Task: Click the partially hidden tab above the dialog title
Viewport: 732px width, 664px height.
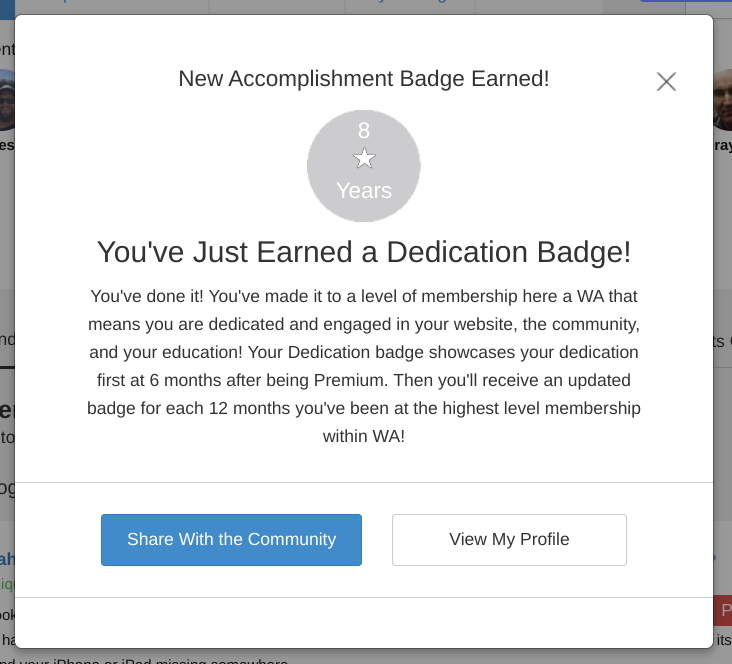Action: [x=410, y=6]
